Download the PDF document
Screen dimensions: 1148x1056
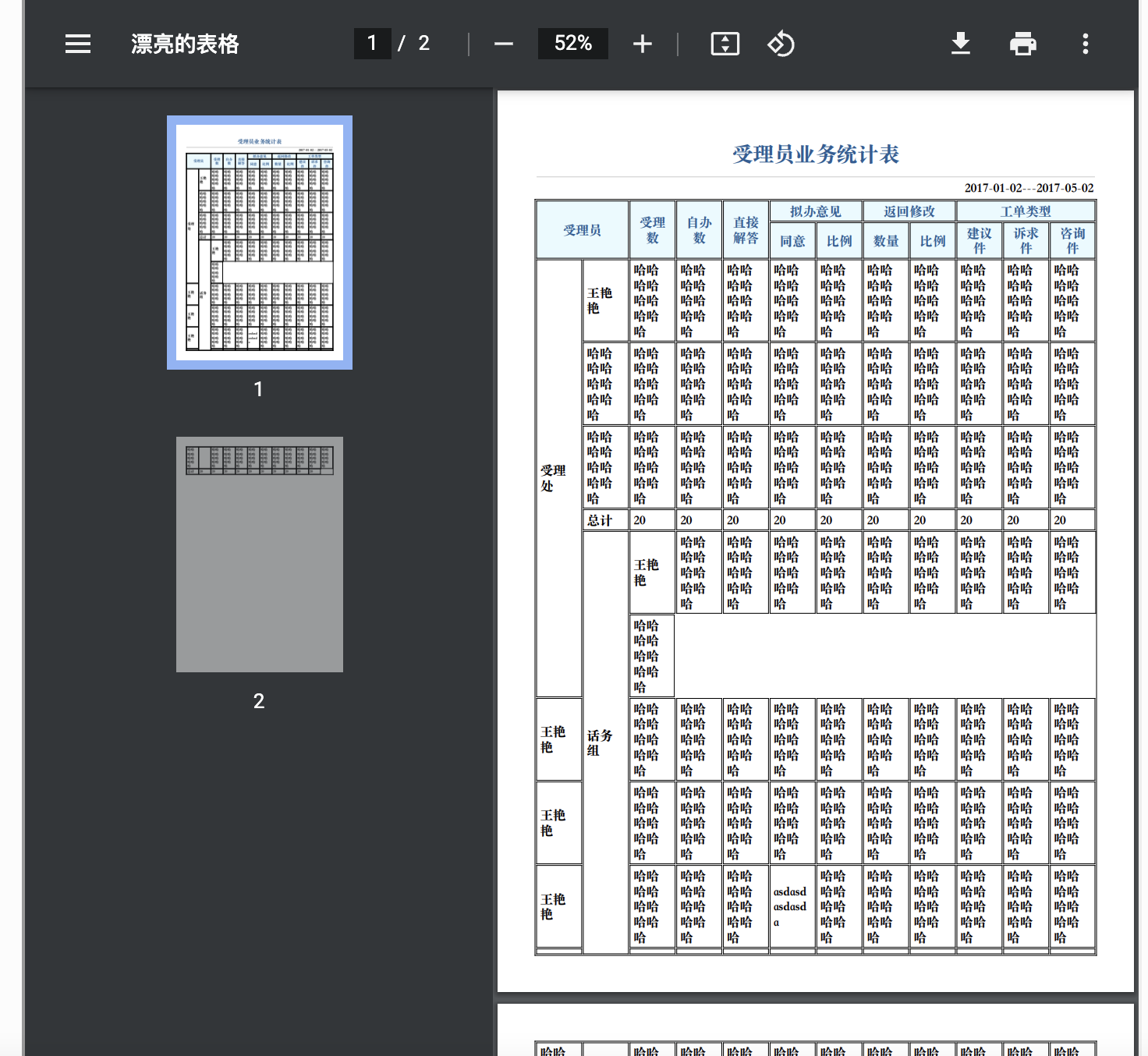click(961, 44)
